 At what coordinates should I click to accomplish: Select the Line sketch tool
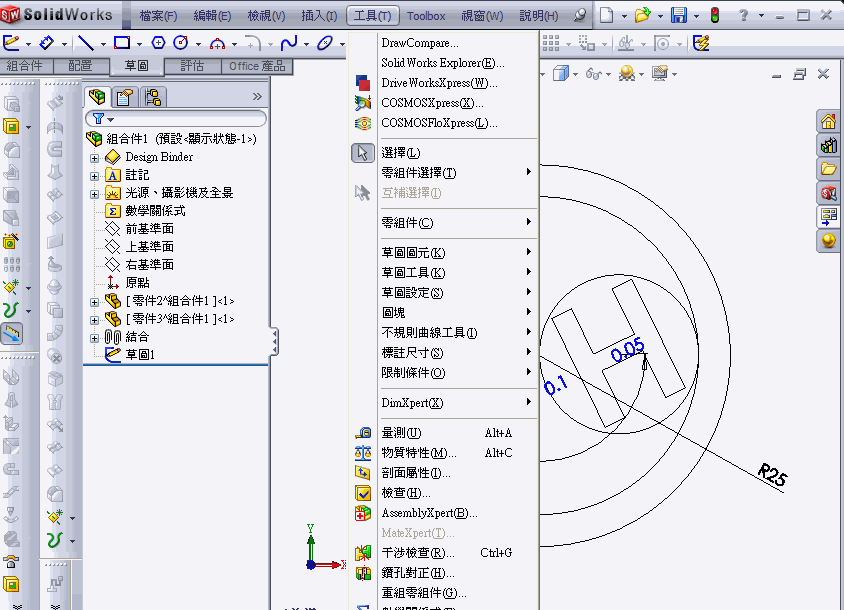point(86,43)
